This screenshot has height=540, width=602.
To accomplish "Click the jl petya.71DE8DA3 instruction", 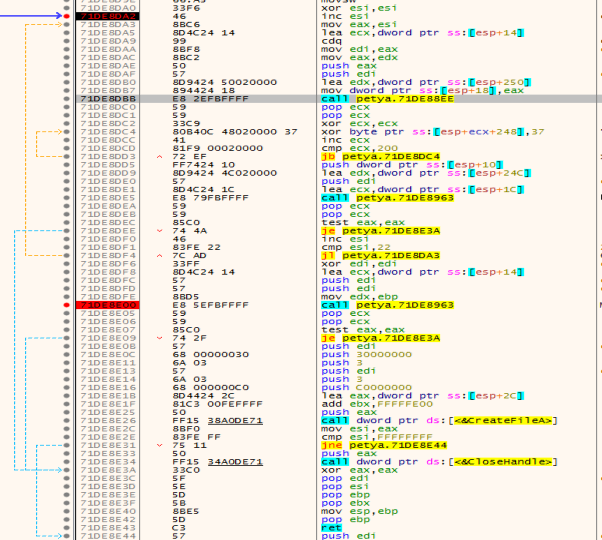I will (380, 256).
